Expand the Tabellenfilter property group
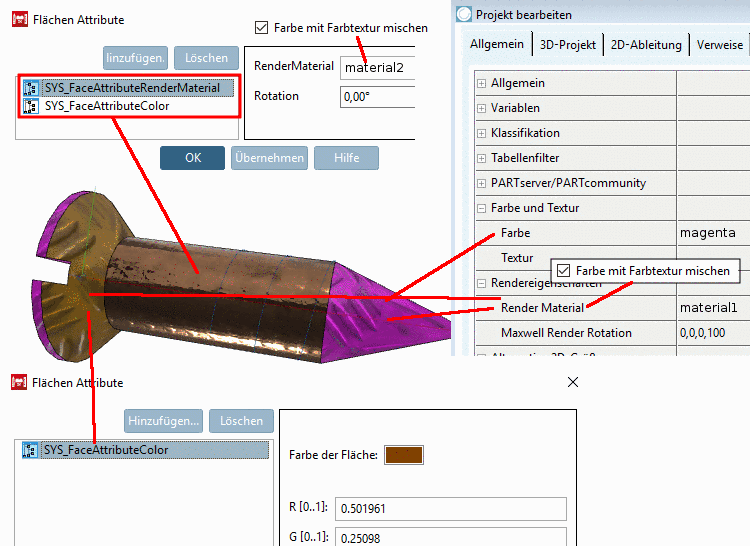 click(x=481, y=158)
